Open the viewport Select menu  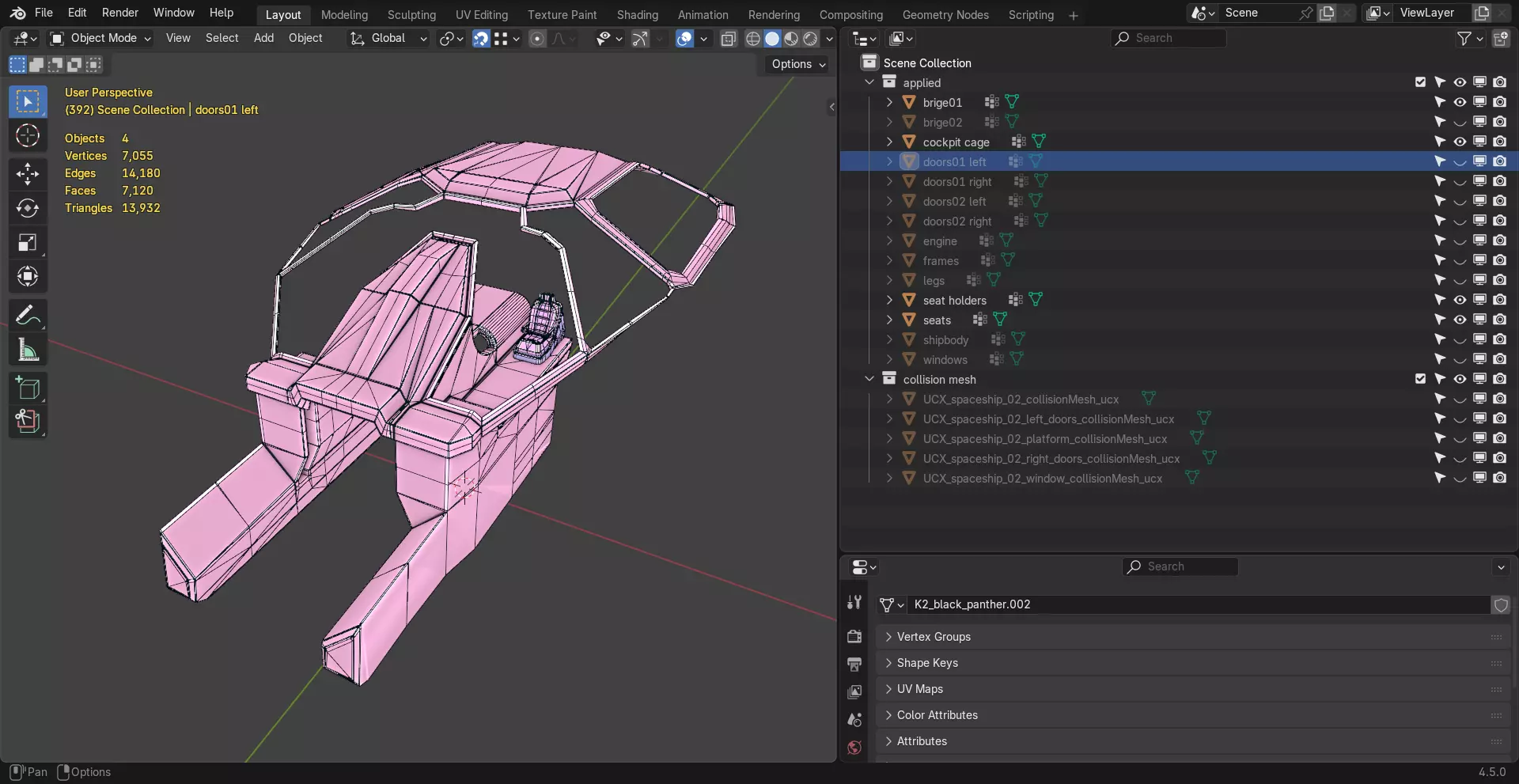pos(222,38)
